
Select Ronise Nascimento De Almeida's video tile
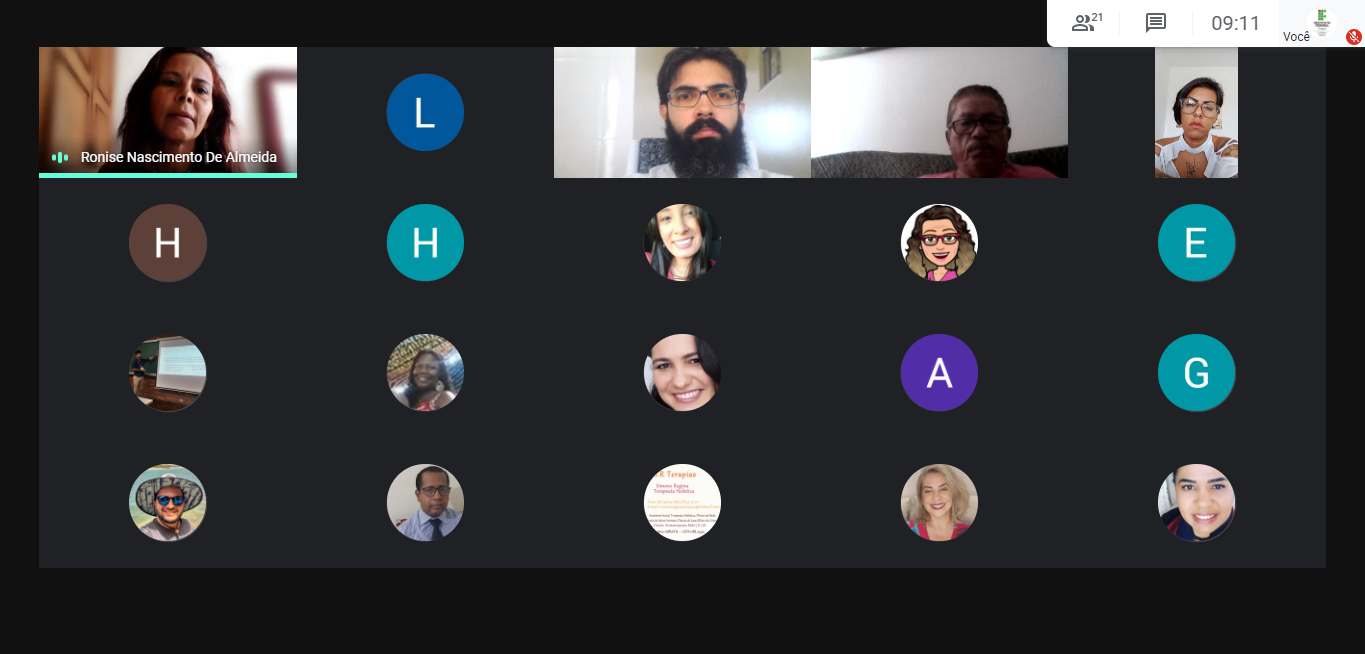point(168,112)
